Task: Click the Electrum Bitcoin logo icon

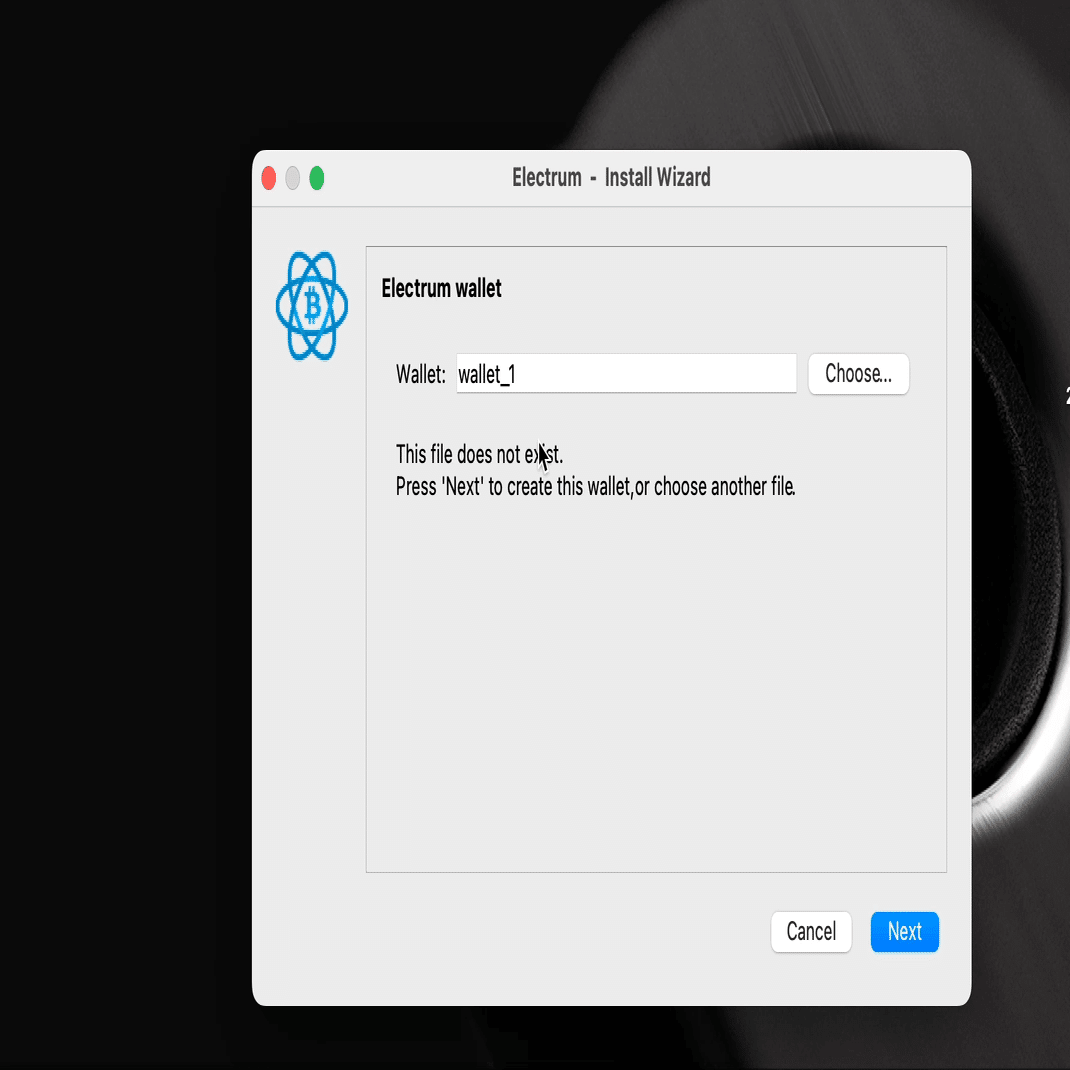Action: tap(312, 305)
